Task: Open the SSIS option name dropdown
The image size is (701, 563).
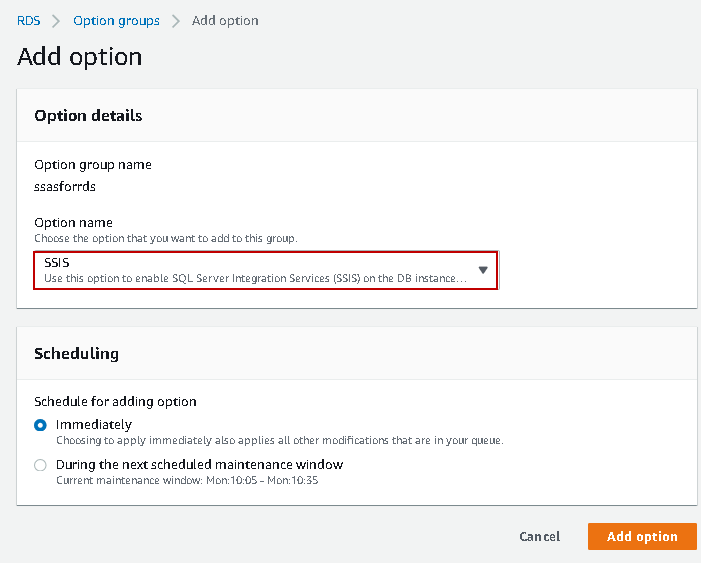Action: coord(265,270)
